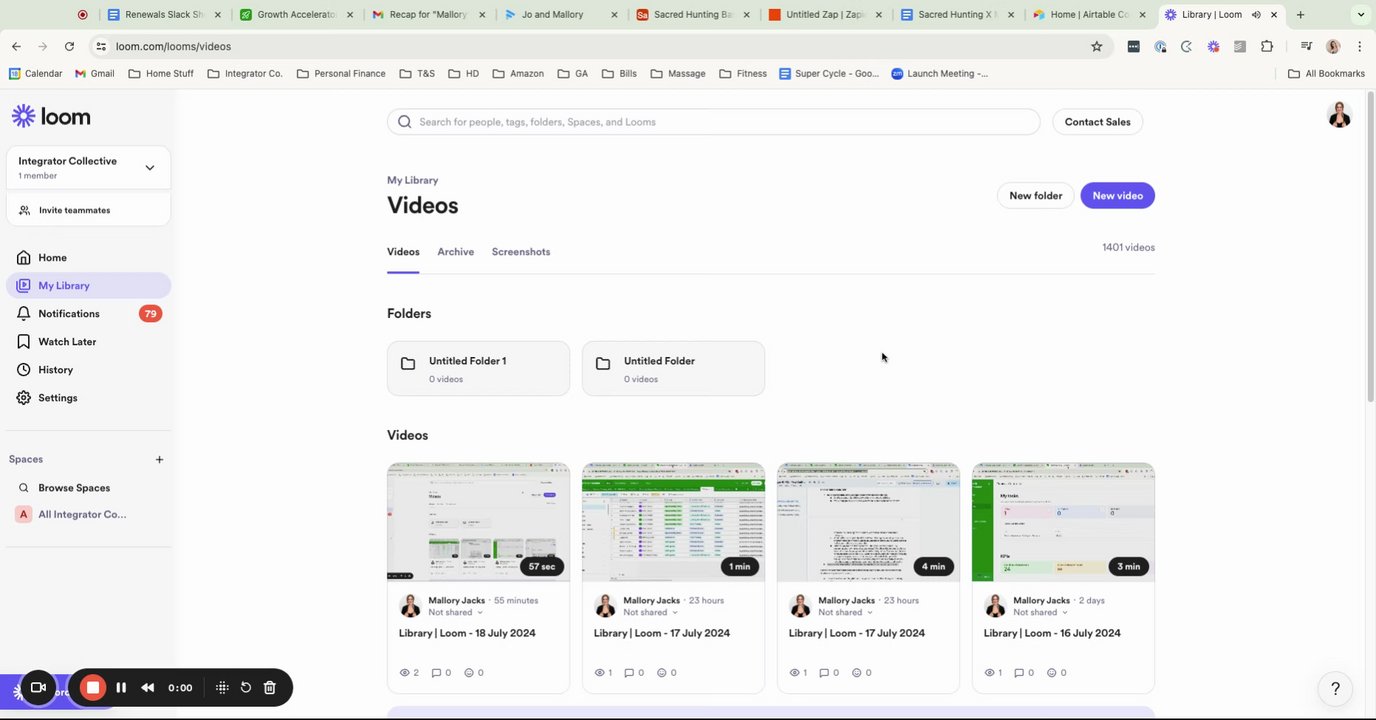This screenshot has width=1376, height=720.
Task: Open the All Bookmarks folder
Action: point(1326,73)
